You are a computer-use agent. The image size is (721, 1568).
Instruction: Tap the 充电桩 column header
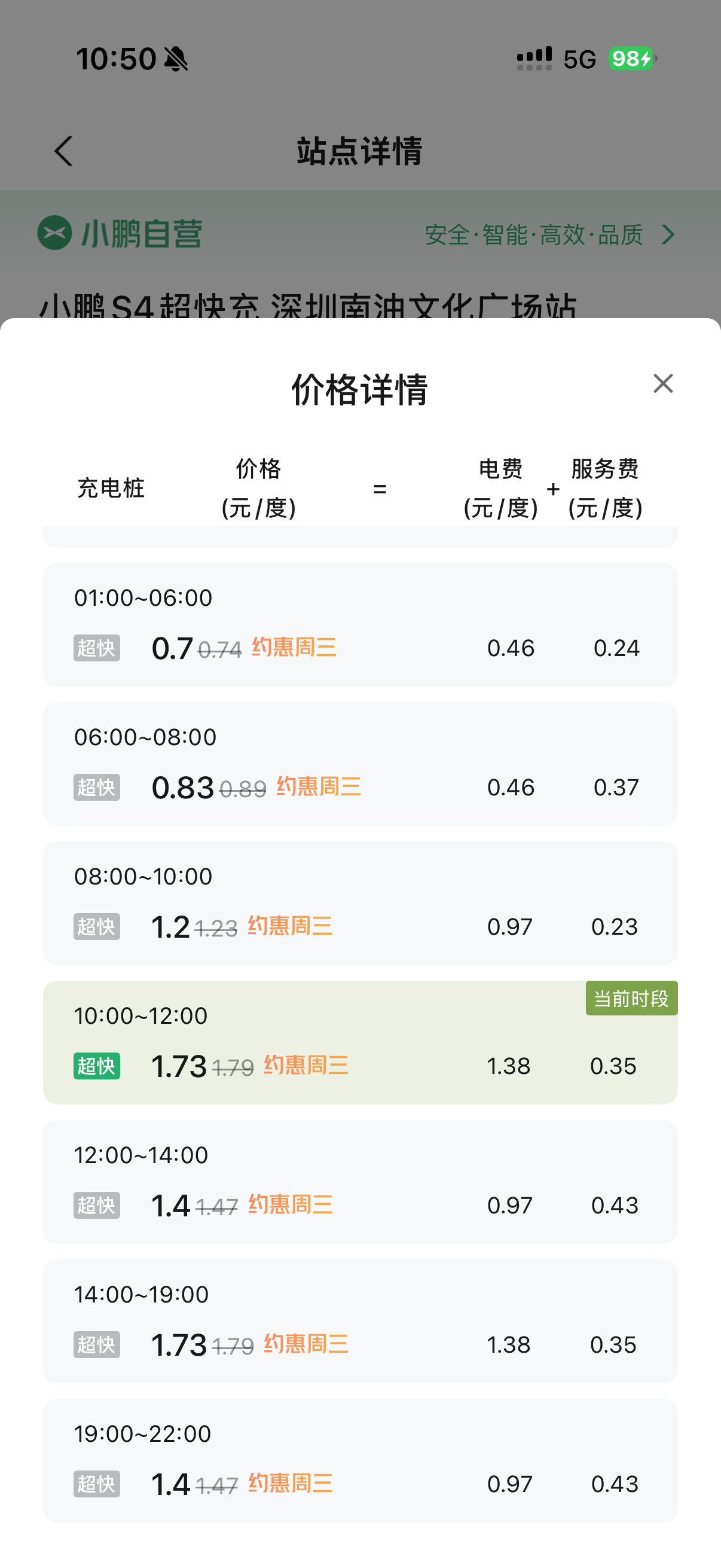tap(111, 488)
